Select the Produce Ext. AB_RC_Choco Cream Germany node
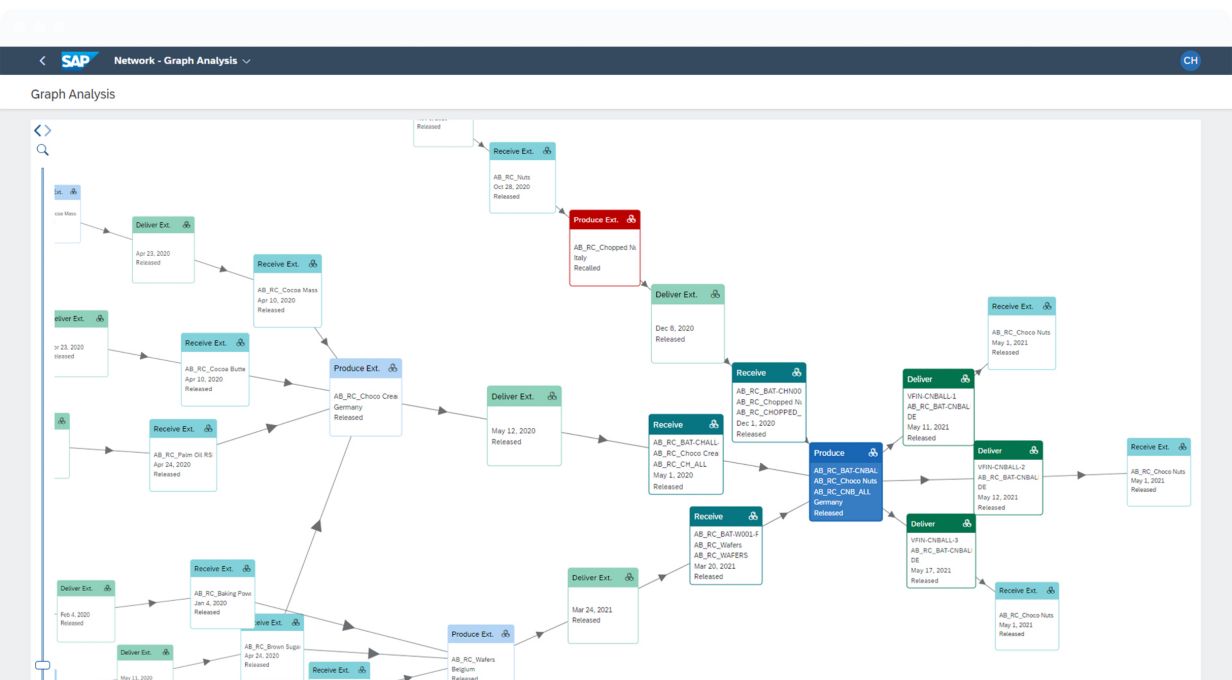This screenshot has height=680, width=1232. click(x=366, y=405)
